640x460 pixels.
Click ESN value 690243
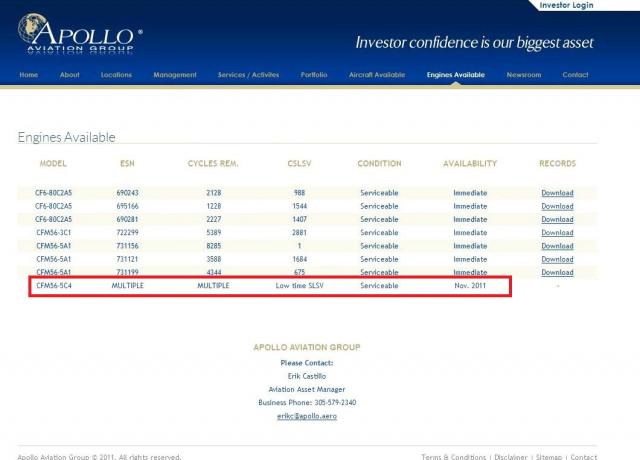127,193
